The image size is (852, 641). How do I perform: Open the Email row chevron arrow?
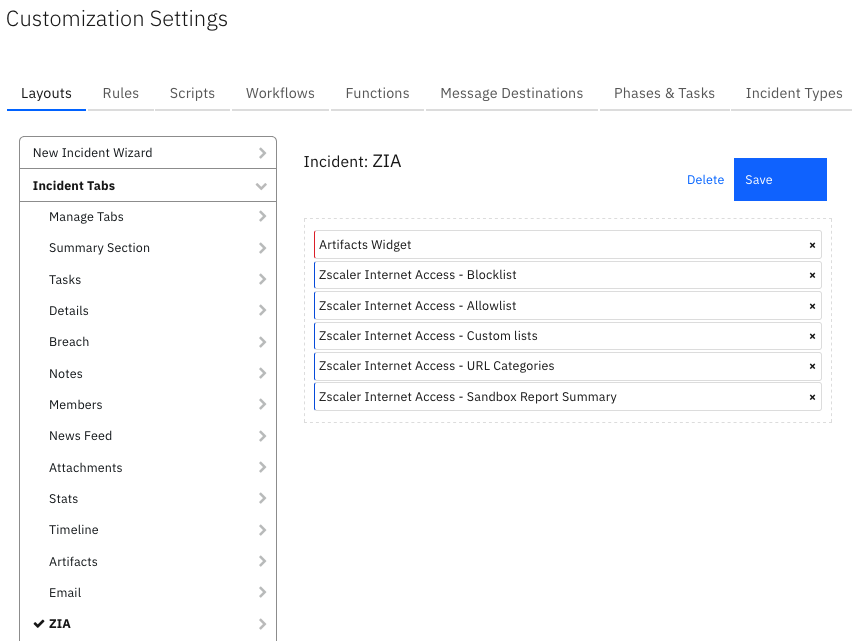coord(262,592)
